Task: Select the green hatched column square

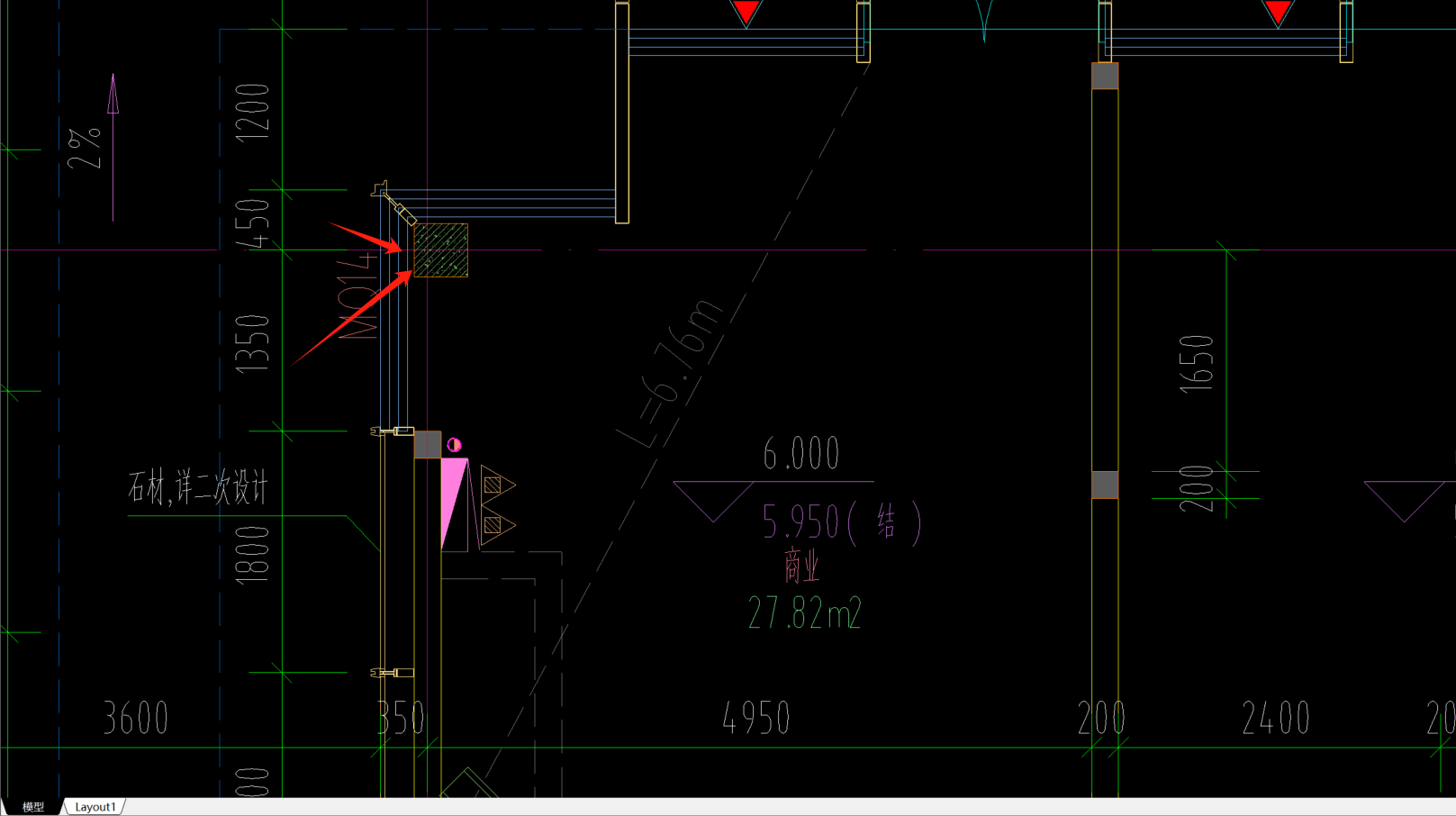Action: pos(440,250)
